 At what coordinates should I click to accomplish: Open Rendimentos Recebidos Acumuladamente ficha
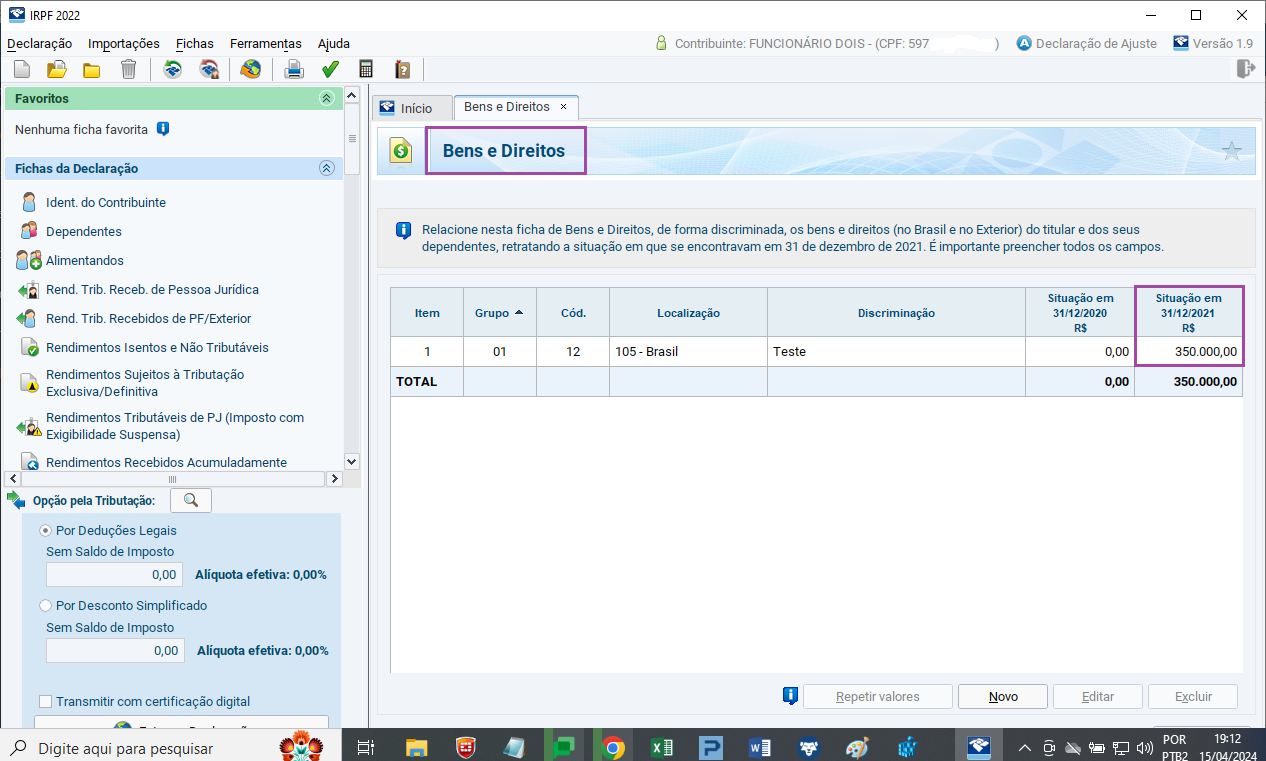pos(166,462)
